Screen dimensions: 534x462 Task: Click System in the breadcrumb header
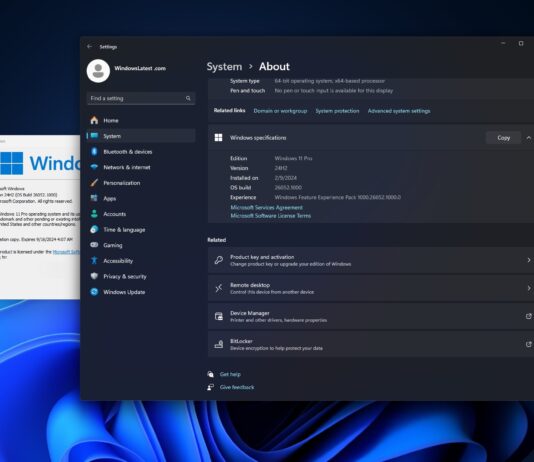point(224,66)
